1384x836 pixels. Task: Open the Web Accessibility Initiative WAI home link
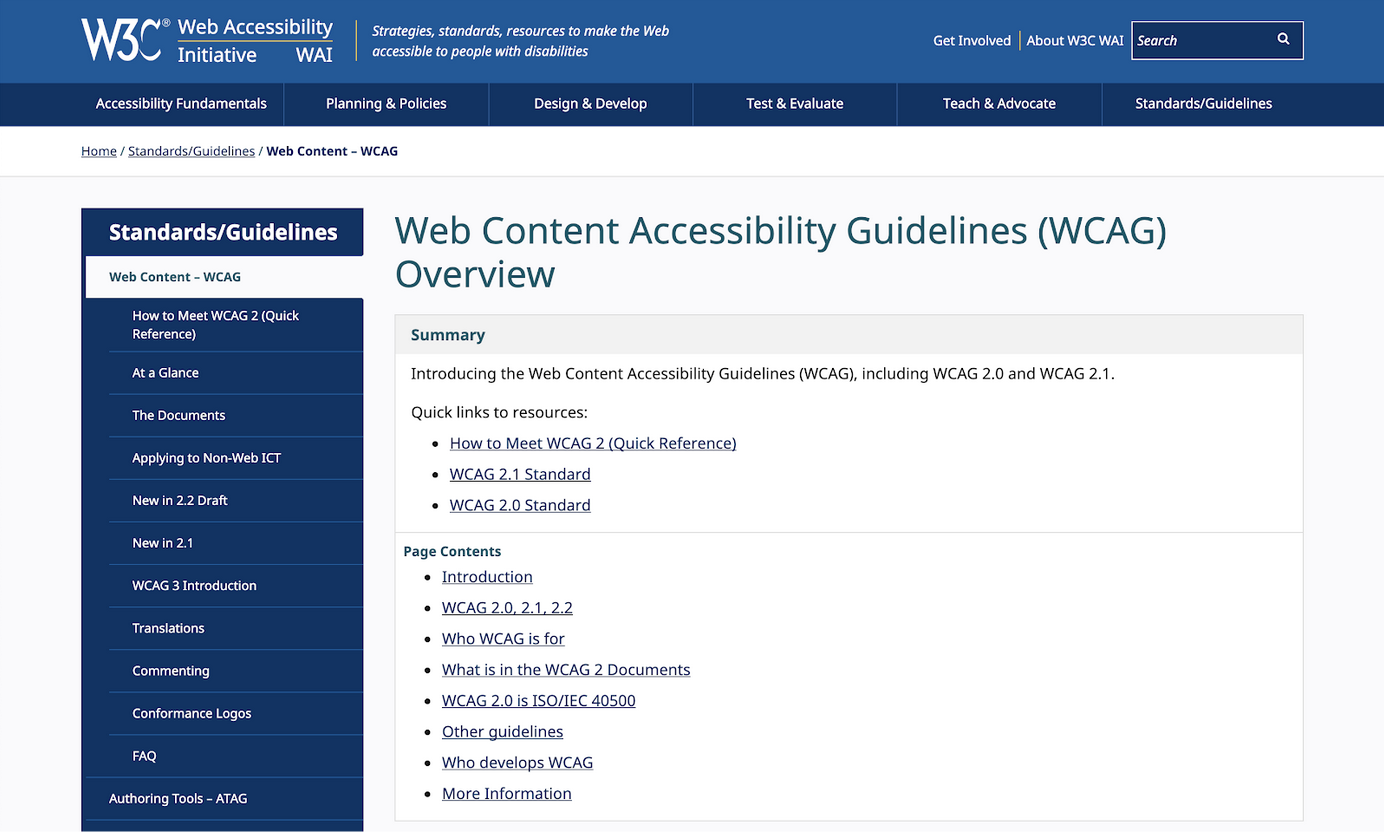pos(255,41)
